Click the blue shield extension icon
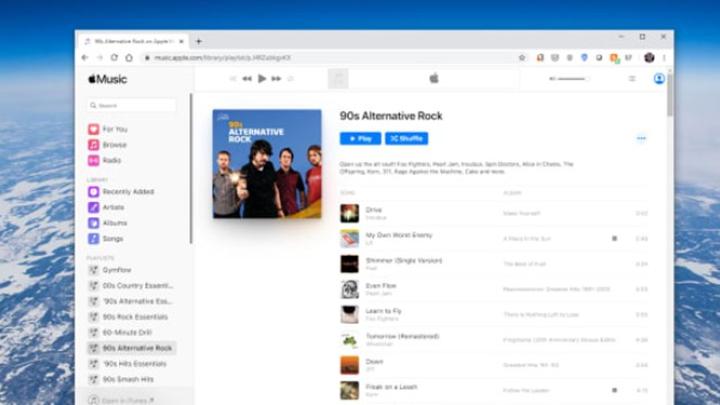The image size is (720, 405). pyautogui.click(x=584, y=57)
